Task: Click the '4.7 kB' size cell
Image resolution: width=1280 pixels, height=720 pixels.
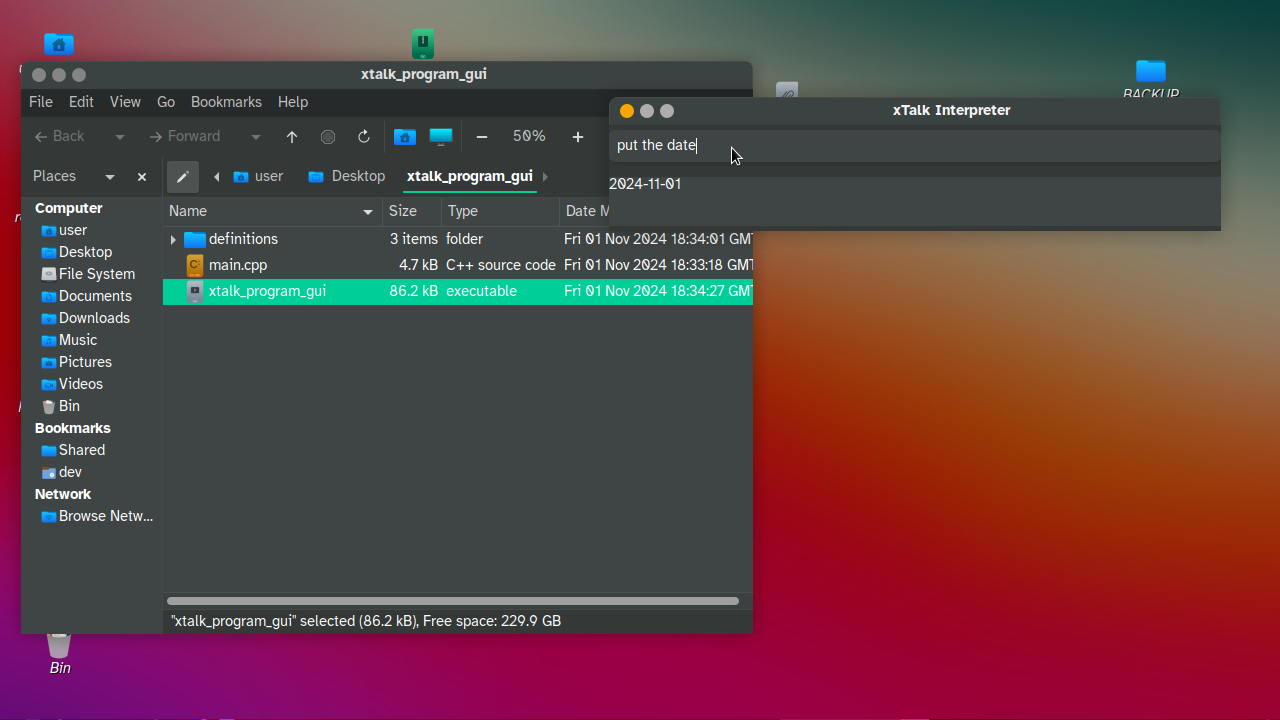Action: [x=418, y=265]
